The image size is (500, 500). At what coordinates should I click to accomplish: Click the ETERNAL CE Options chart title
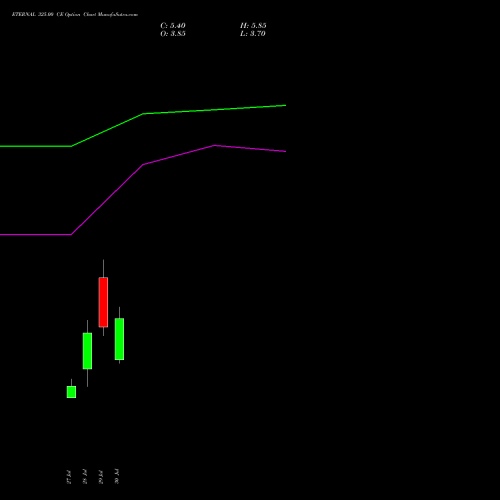point(75,14)
